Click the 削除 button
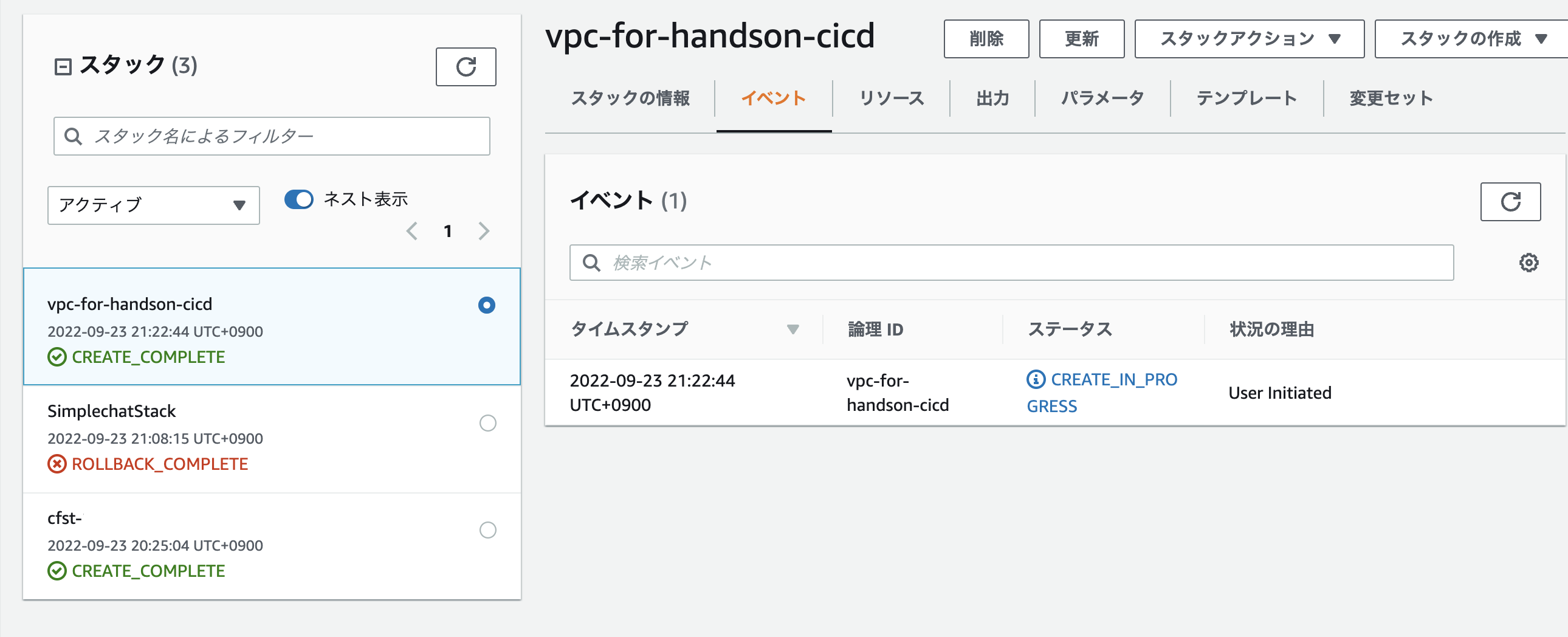 [986, 38]
